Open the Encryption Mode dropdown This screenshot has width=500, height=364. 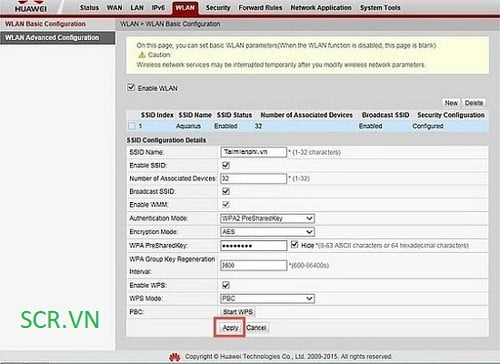coord(267,232)
